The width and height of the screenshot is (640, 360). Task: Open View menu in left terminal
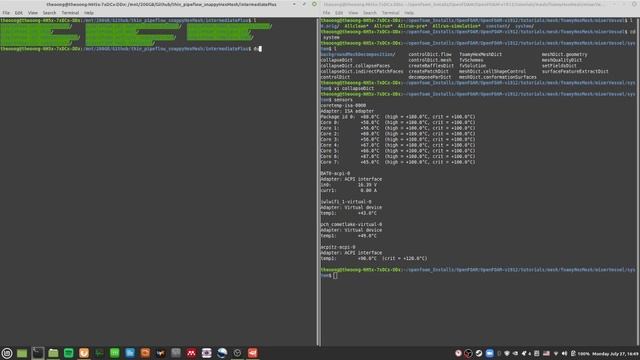(33, 13)
